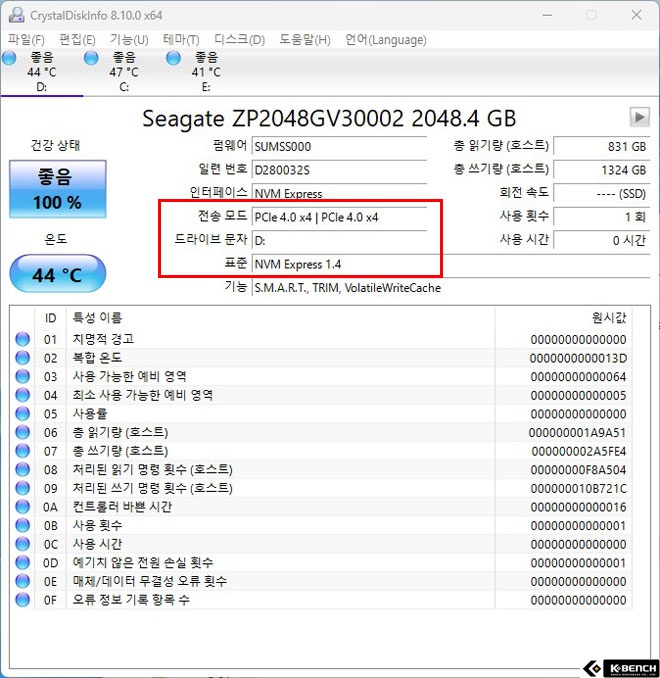Click status icon for ID 02 복합 온도
Viewport: 660px width, 678px height.
click(22, 358)
